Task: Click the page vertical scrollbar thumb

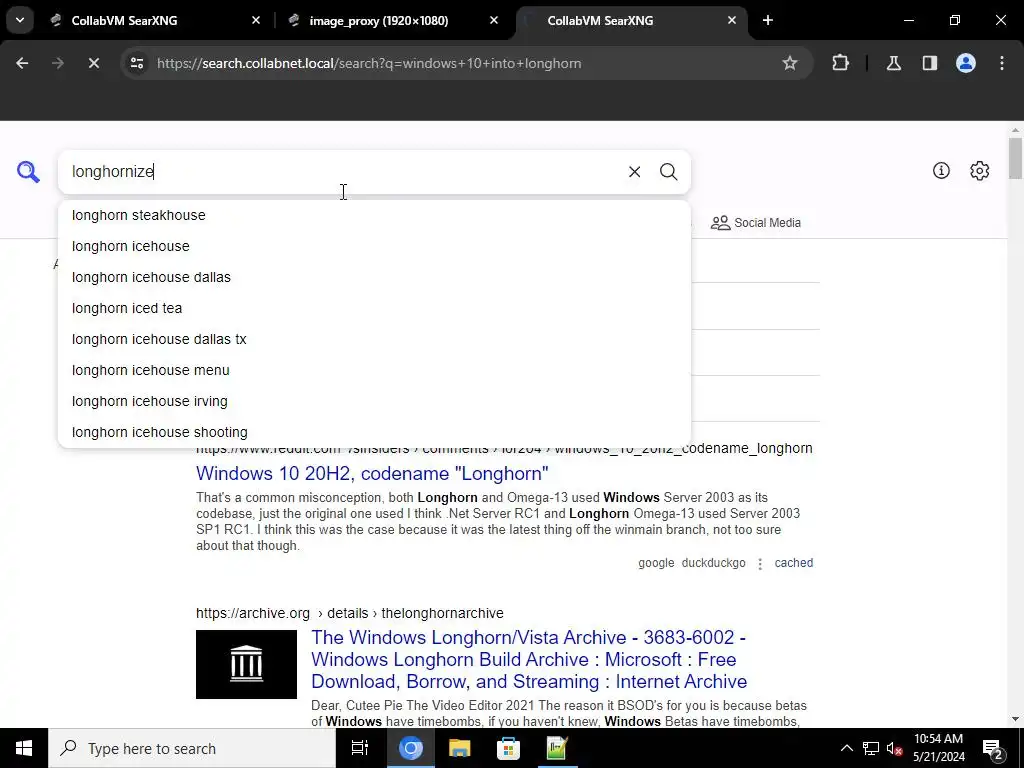Action: pos(1015,158)
